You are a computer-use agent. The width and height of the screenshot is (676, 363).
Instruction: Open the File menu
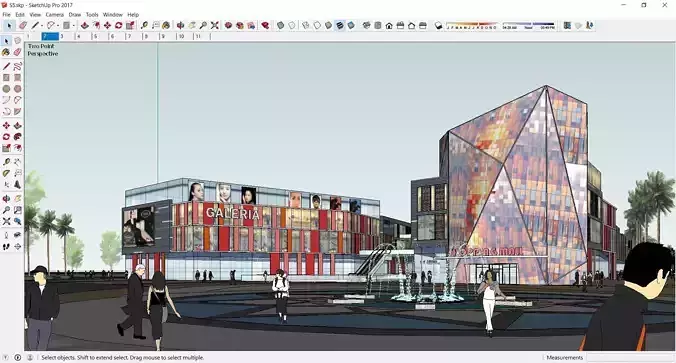6,14
